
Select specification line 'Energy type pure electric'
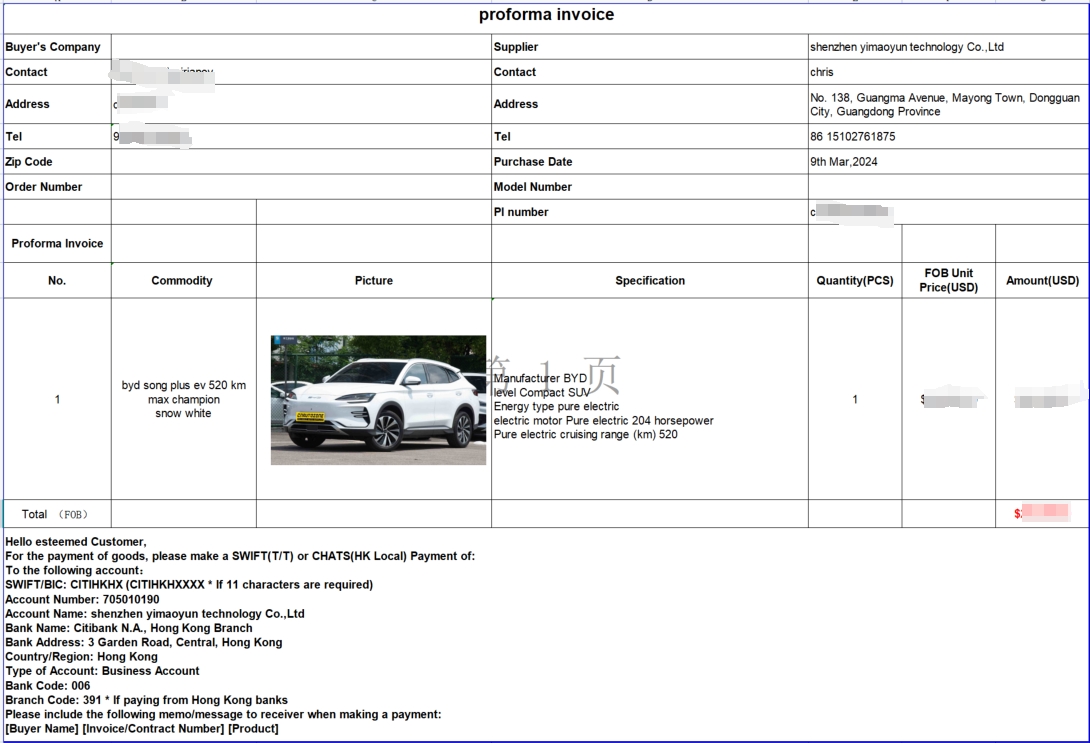tap(556, 407)
